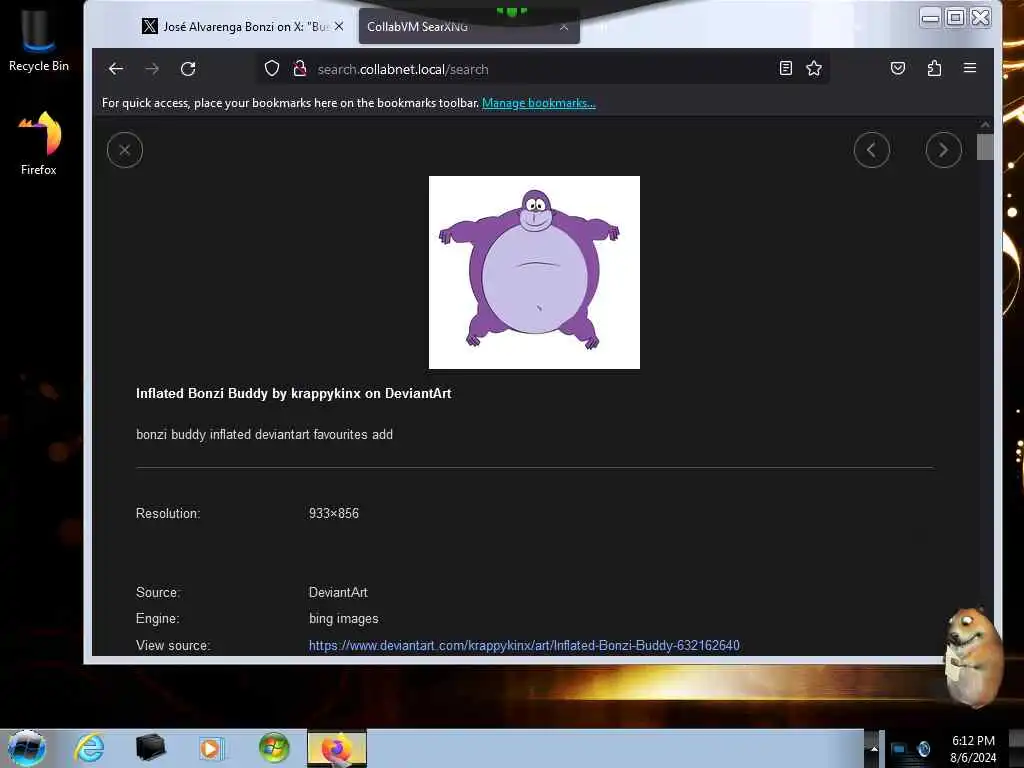This screenshot has width=1024, height=768.
Task: Reload the current page
Action: coord(188,69)
